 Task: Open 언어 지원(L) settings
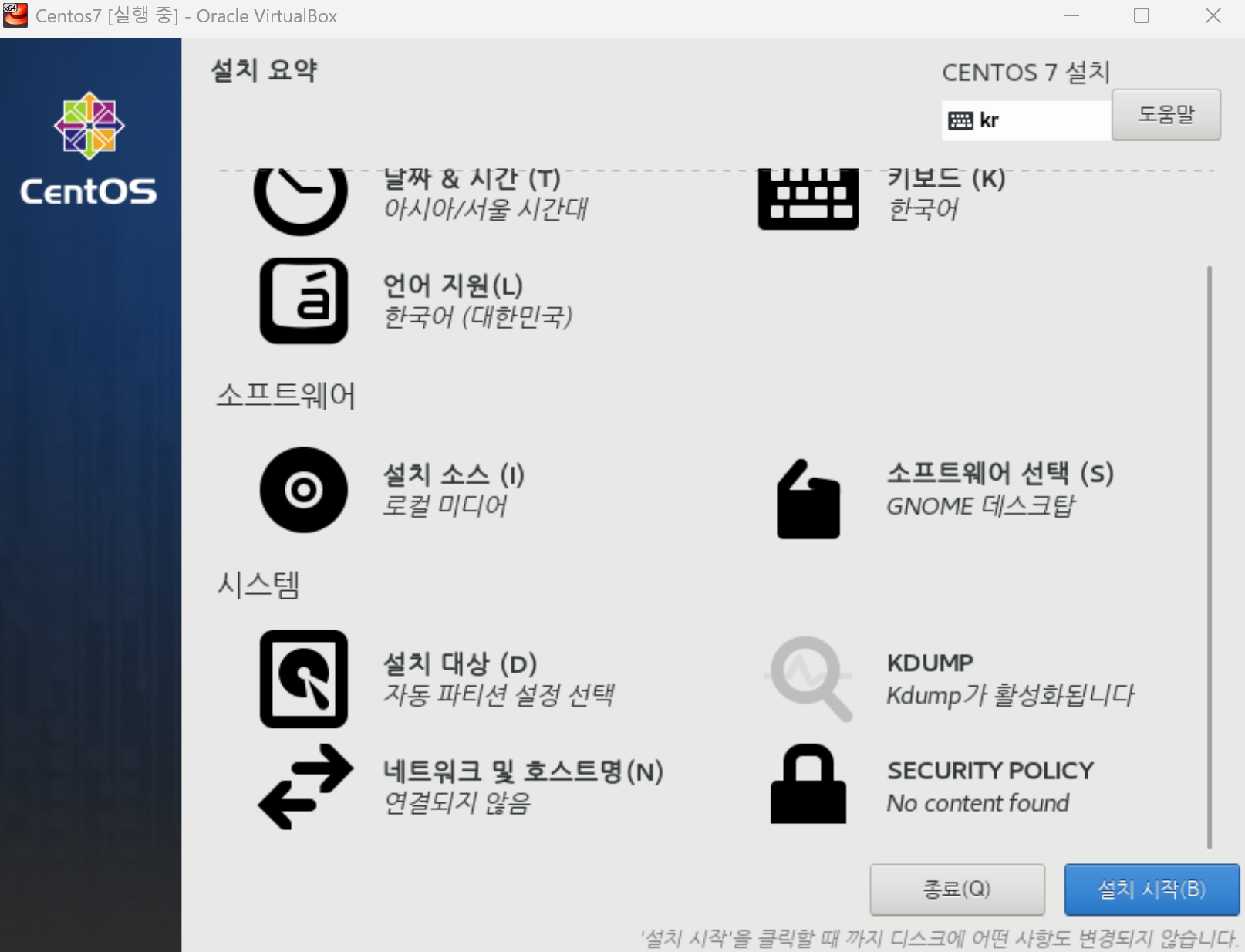coord(454,286)
